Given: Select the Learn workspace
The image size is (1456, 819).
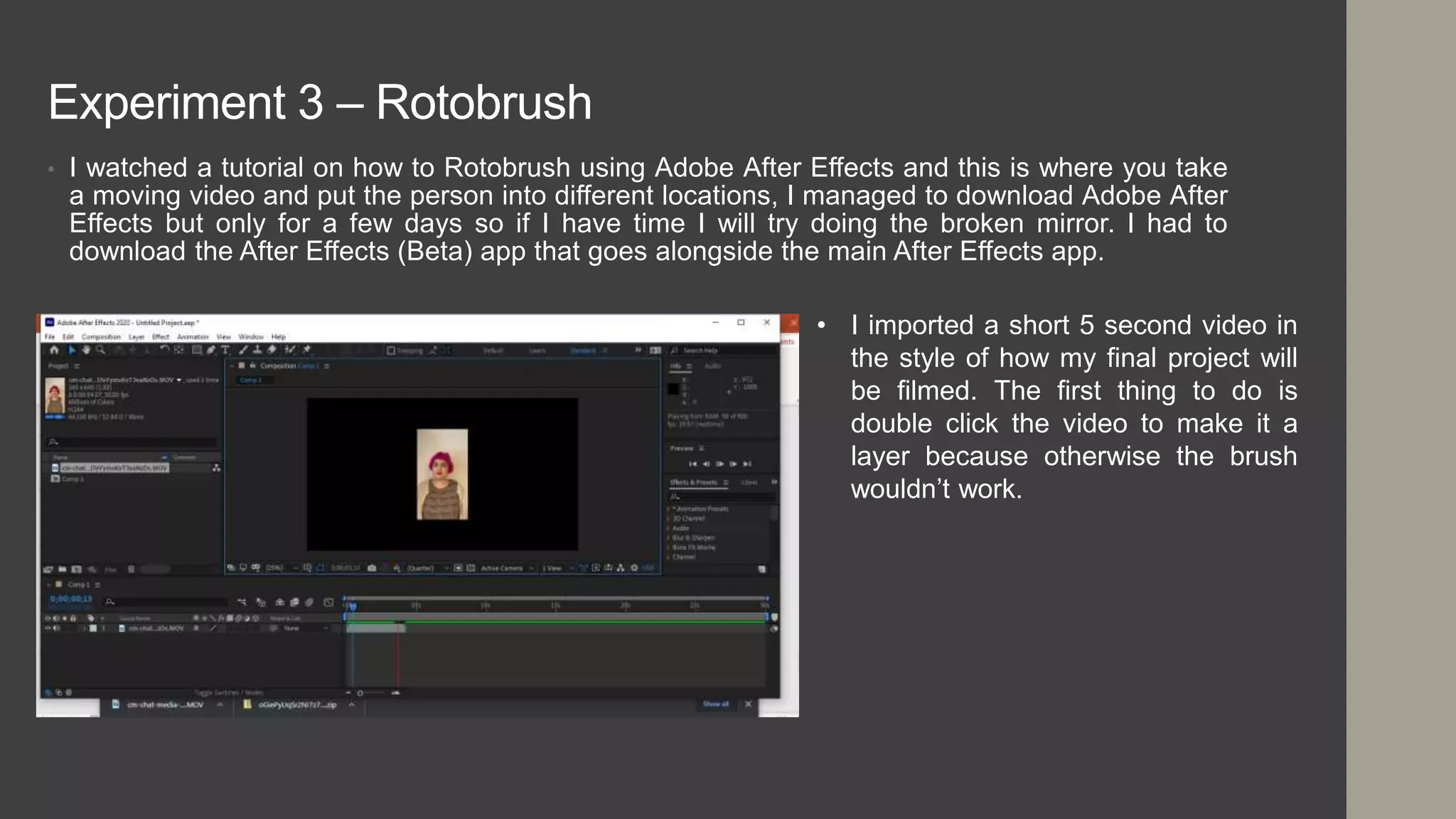Looking at the screenshot, I should point(537,350).
